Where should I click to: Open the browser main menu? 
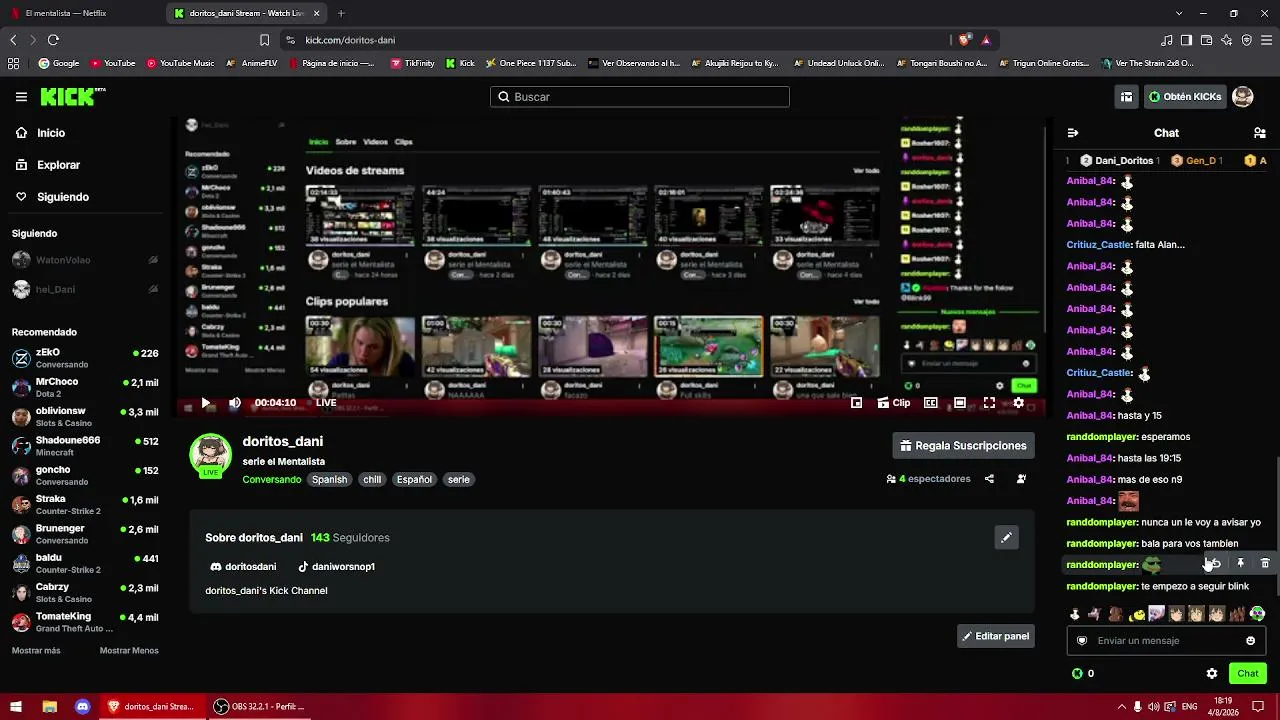(x=1265, y=40)
